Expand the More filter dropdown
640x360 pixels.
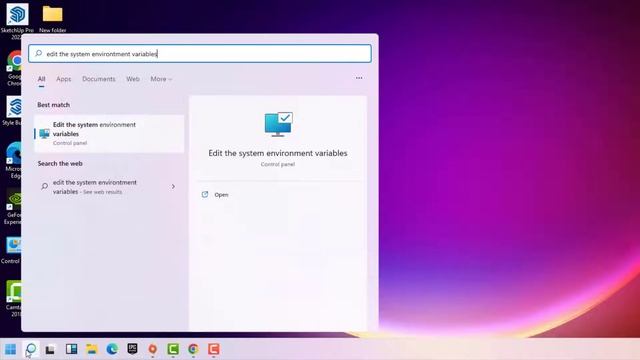tap(161, 79)
